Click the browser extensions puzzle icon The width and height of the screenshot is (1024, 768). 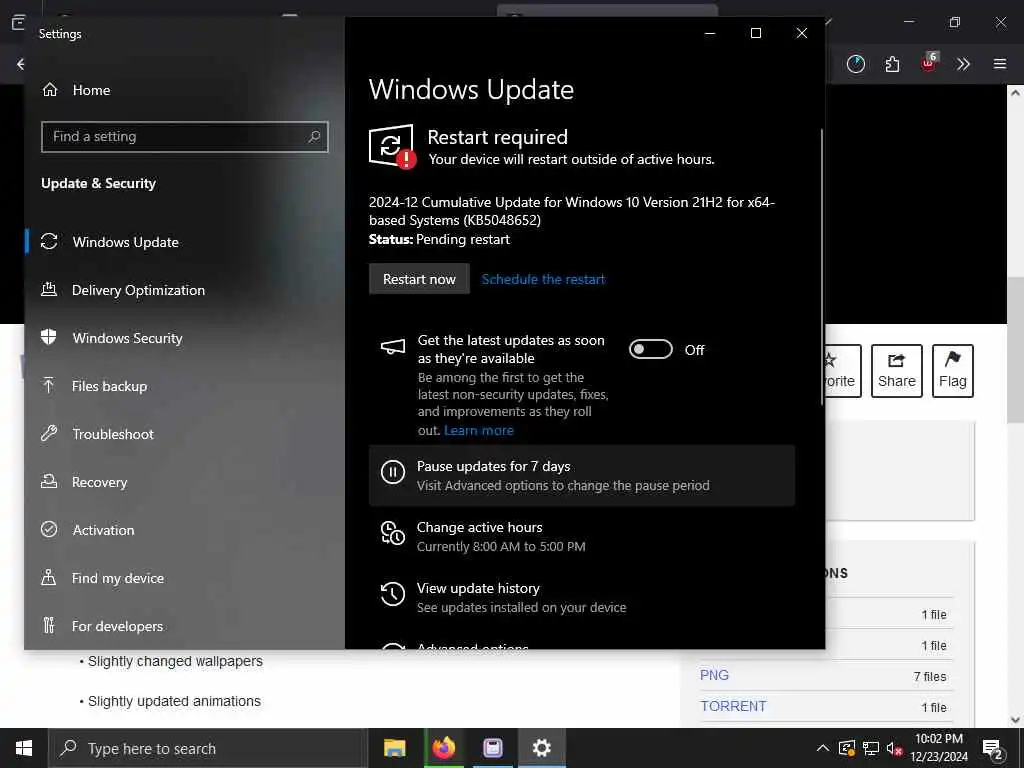click(892, 64)
